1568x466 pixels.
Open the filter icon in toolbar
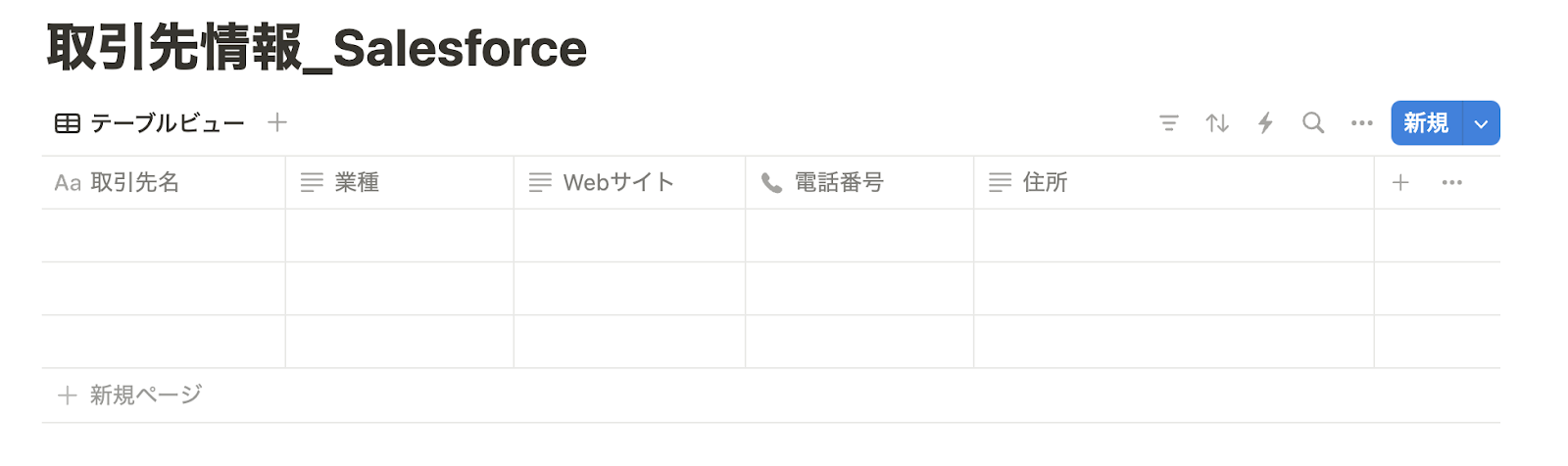(1168, 123)
